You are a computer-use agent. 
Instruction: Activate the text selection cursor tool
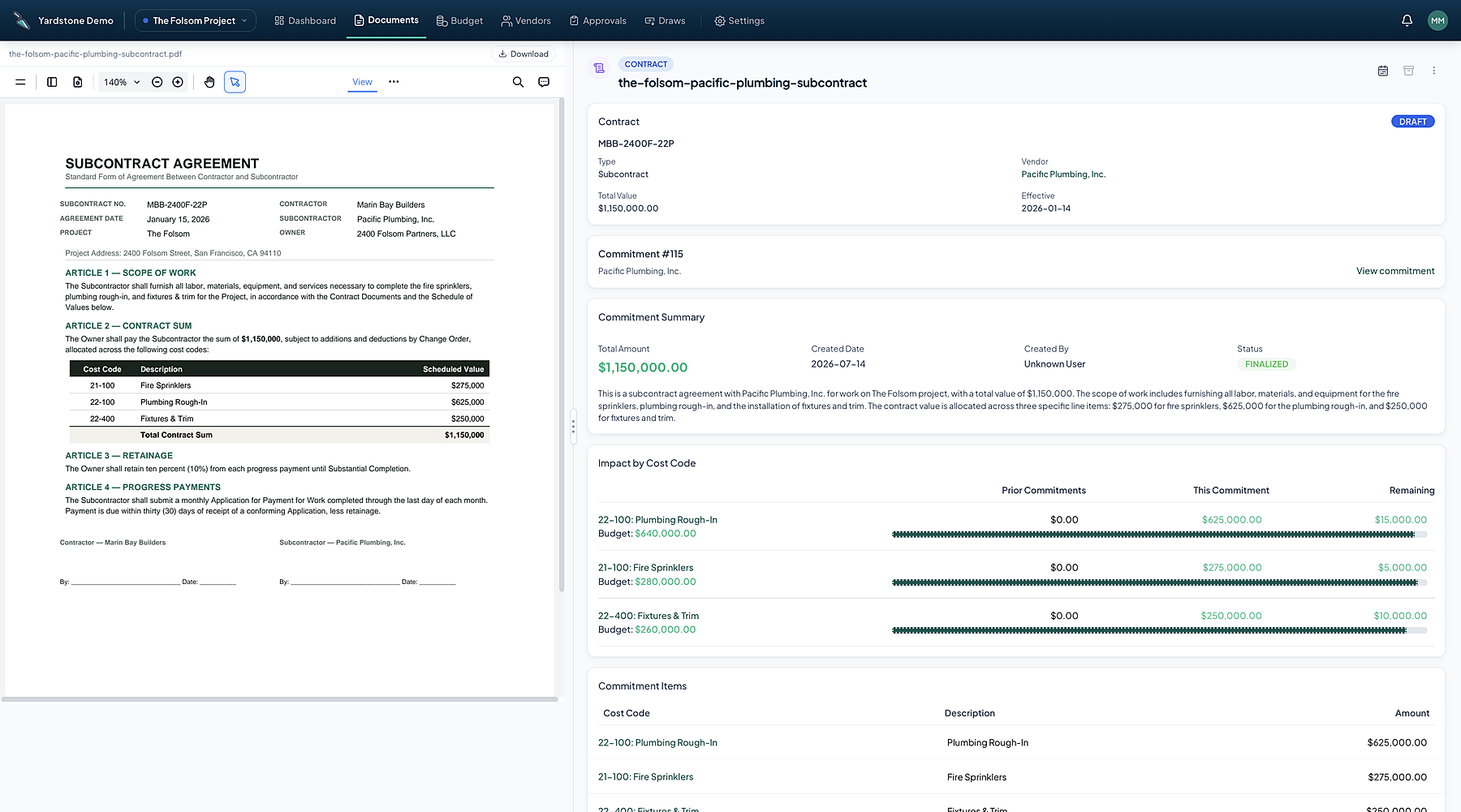tap(235, 82)
